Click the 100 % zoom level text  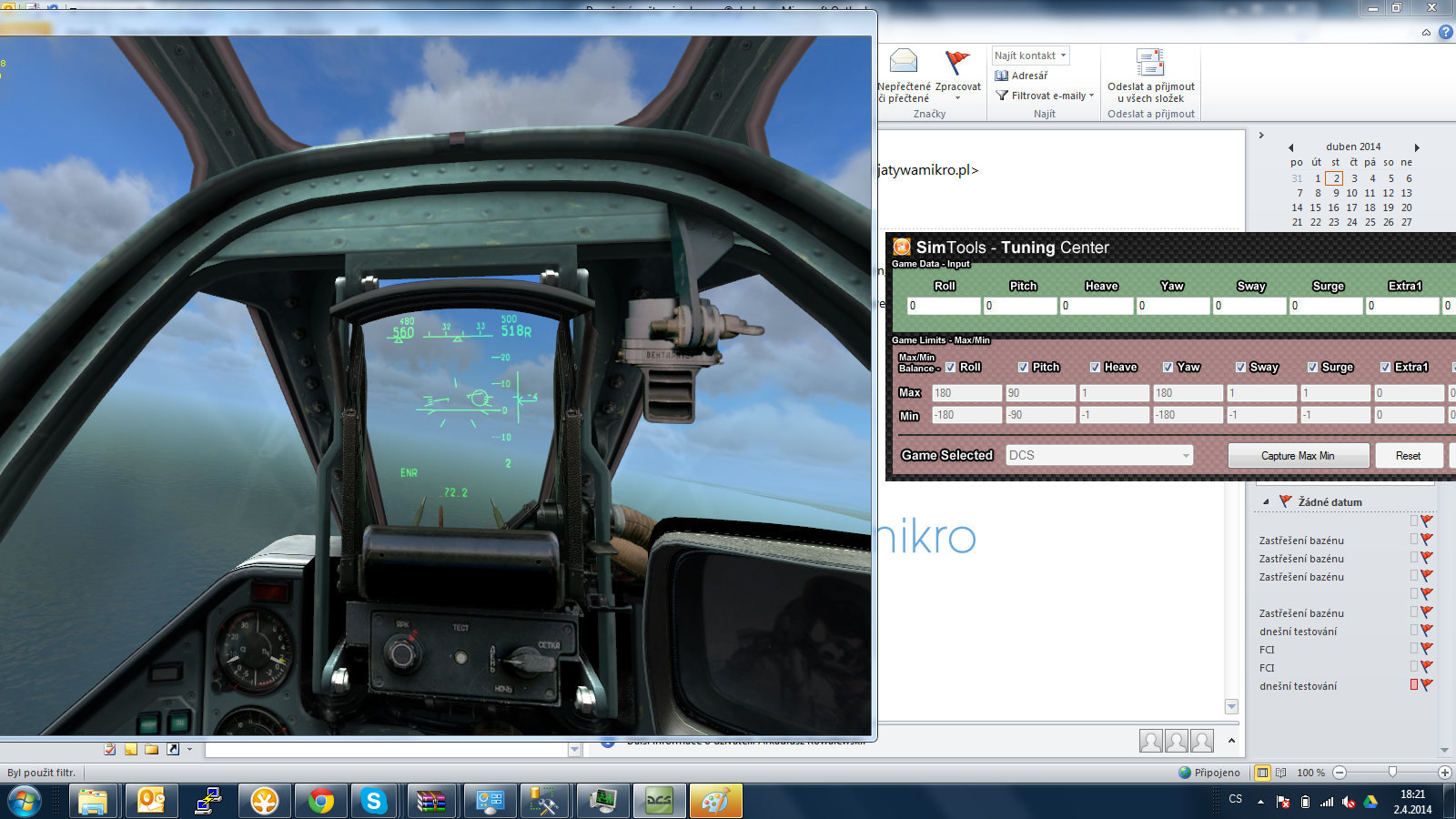pyautogui.click(x=1311, y=773)
